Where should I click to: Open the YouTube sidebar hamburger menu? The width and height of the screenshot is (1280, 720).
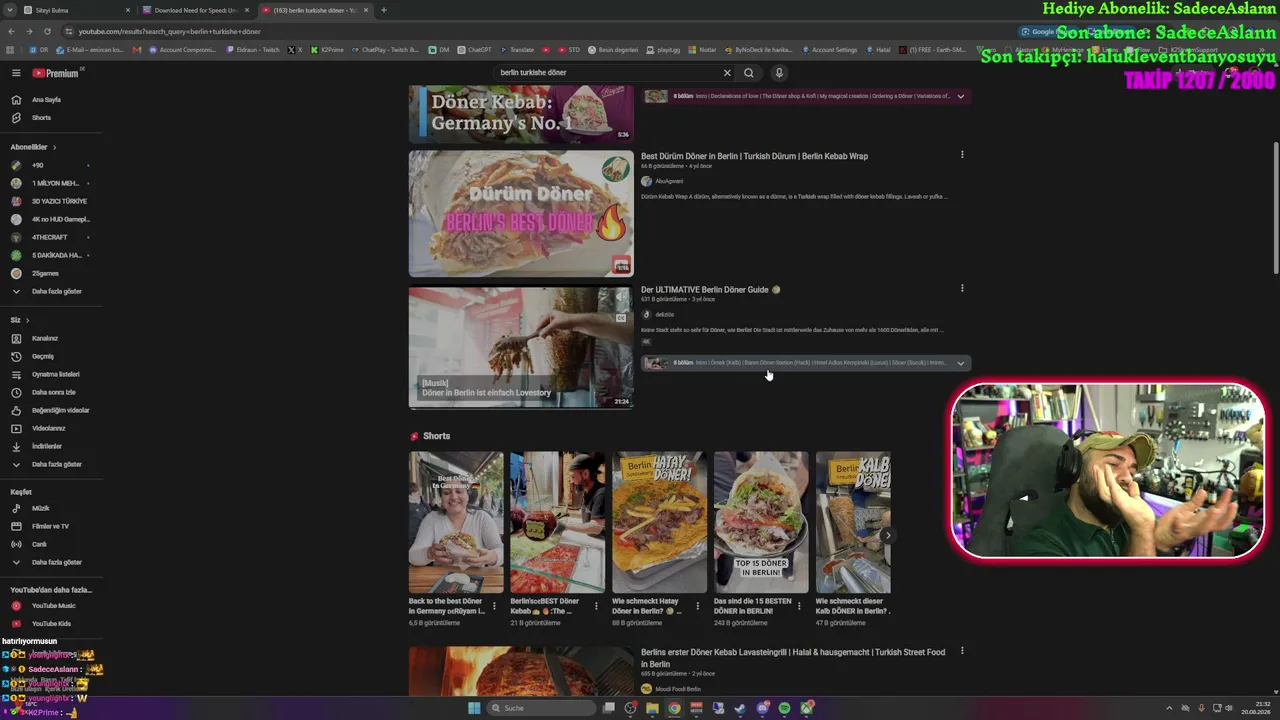16,73
